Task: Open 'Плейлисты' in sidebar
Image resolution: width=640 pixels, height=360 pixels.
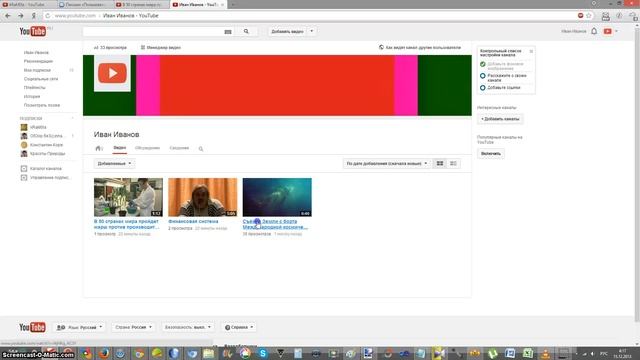Action: tap(35, 87)
